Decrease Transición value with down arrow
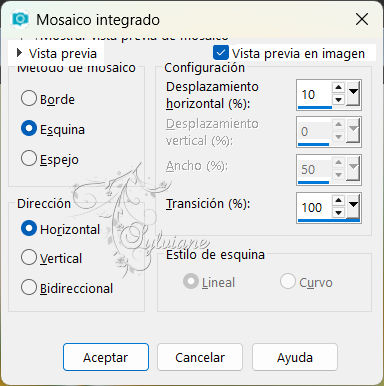 coord(338,212)
